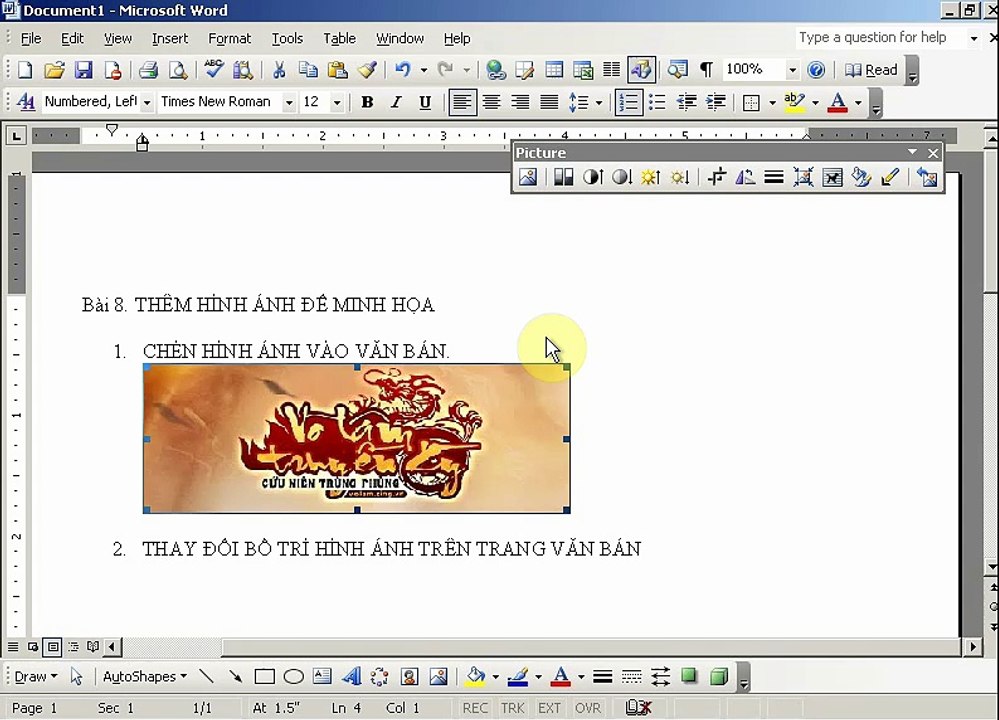This screenshot has width=999, height=720.
Task: Open the Picture toolbar options arrow
Action: [x=912, y=152]
